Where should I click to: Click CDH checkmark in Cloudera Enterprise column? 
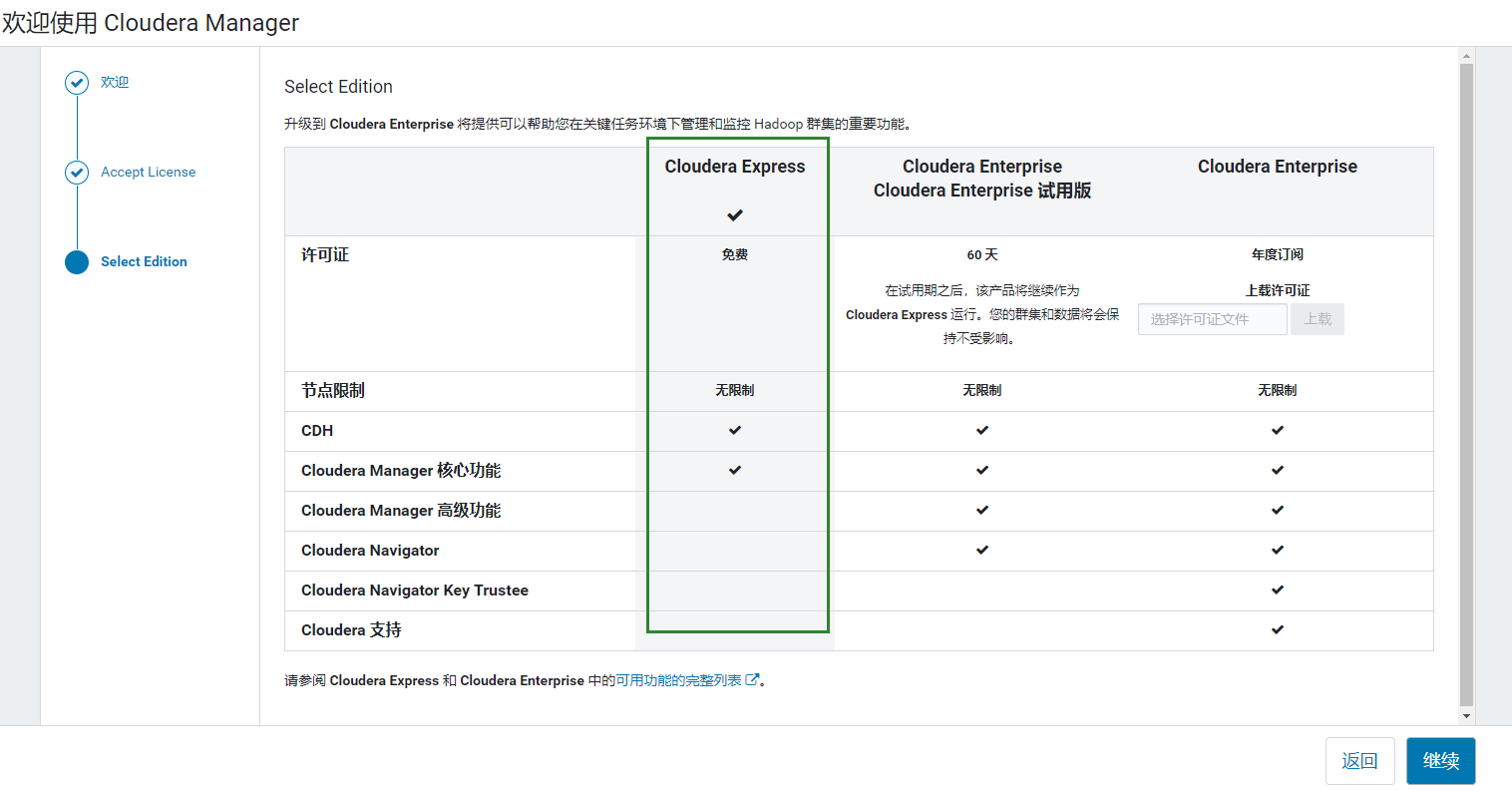tap(1278, 430)
